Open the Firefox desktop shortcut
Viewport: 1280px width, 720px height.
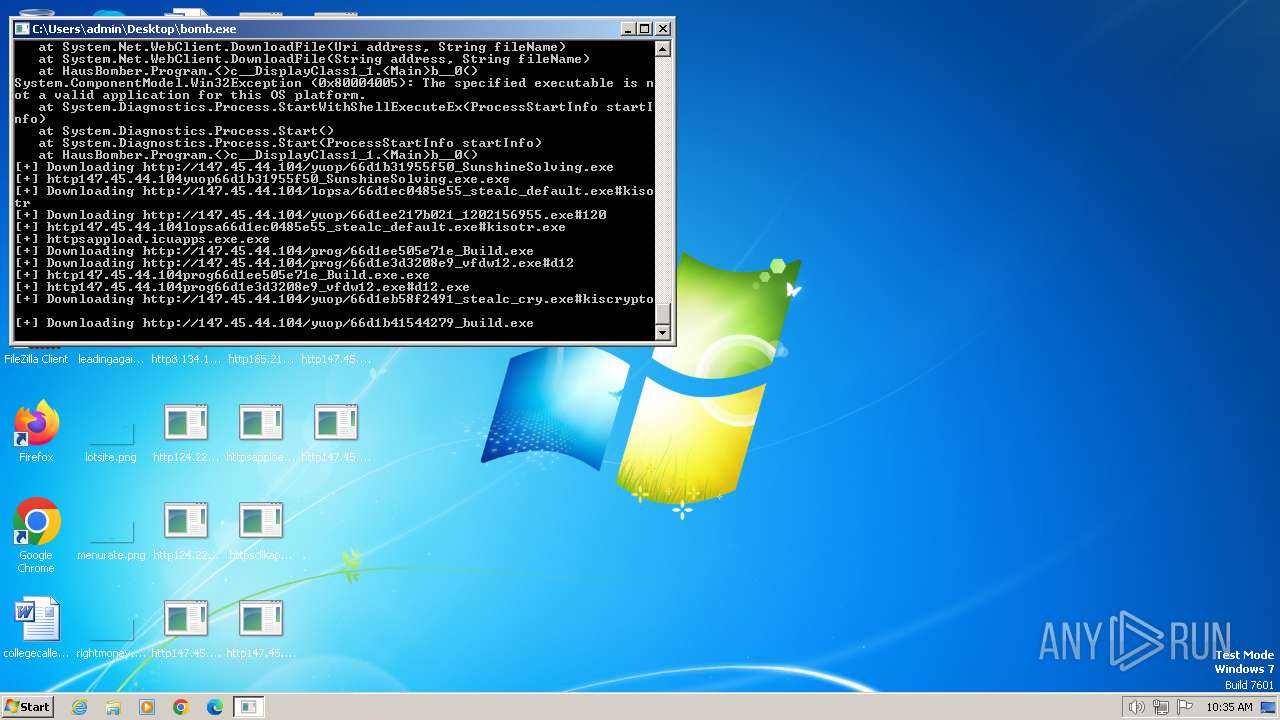(36, 431)
